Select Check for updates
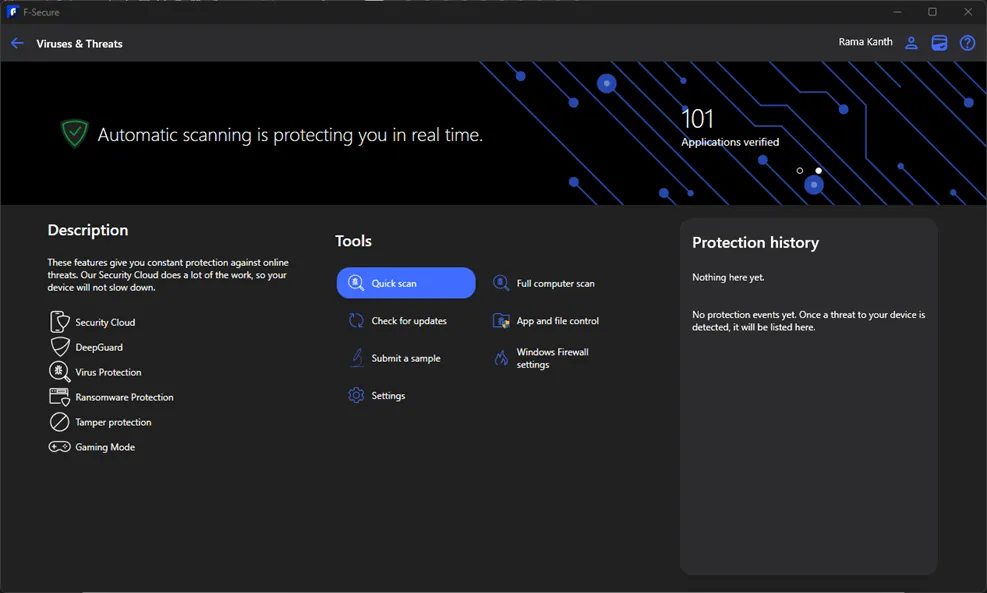Viewport: 987px width, 593px height. click(408, 321)
